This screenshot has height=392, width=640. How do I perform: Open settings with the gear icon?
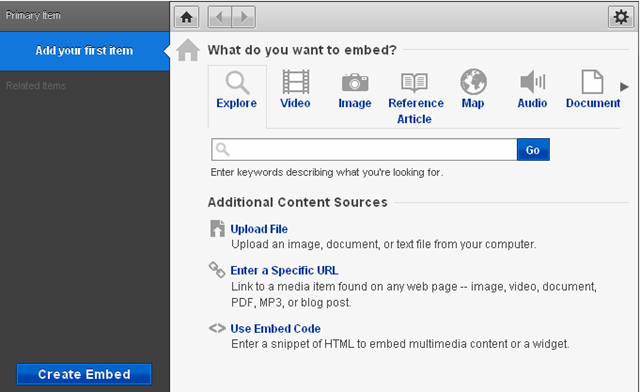point(621,17)
